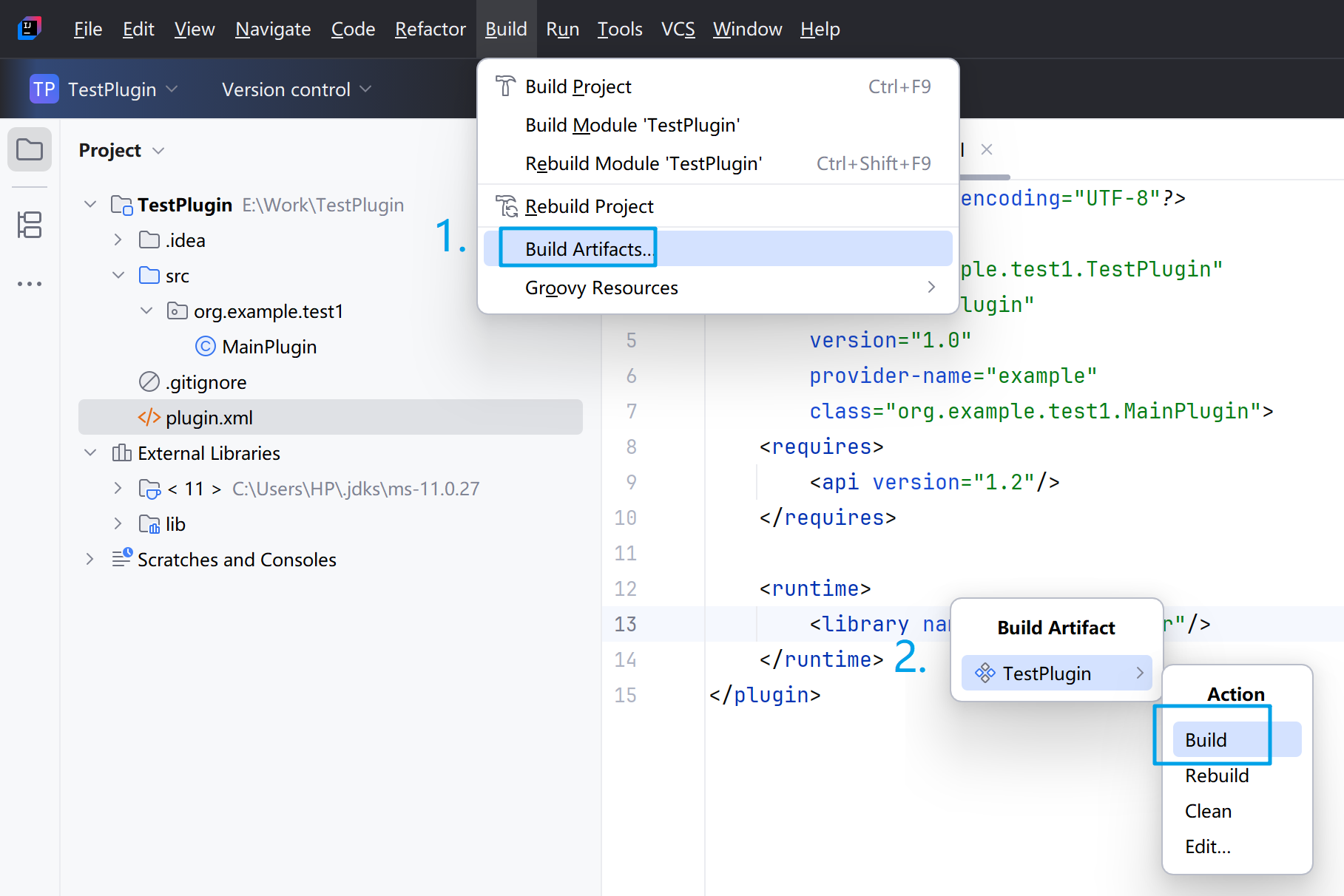Click the TP project badge icon
Image resolution: width=1344 pixels, height=896 pixels.
[x=44, y=89]
